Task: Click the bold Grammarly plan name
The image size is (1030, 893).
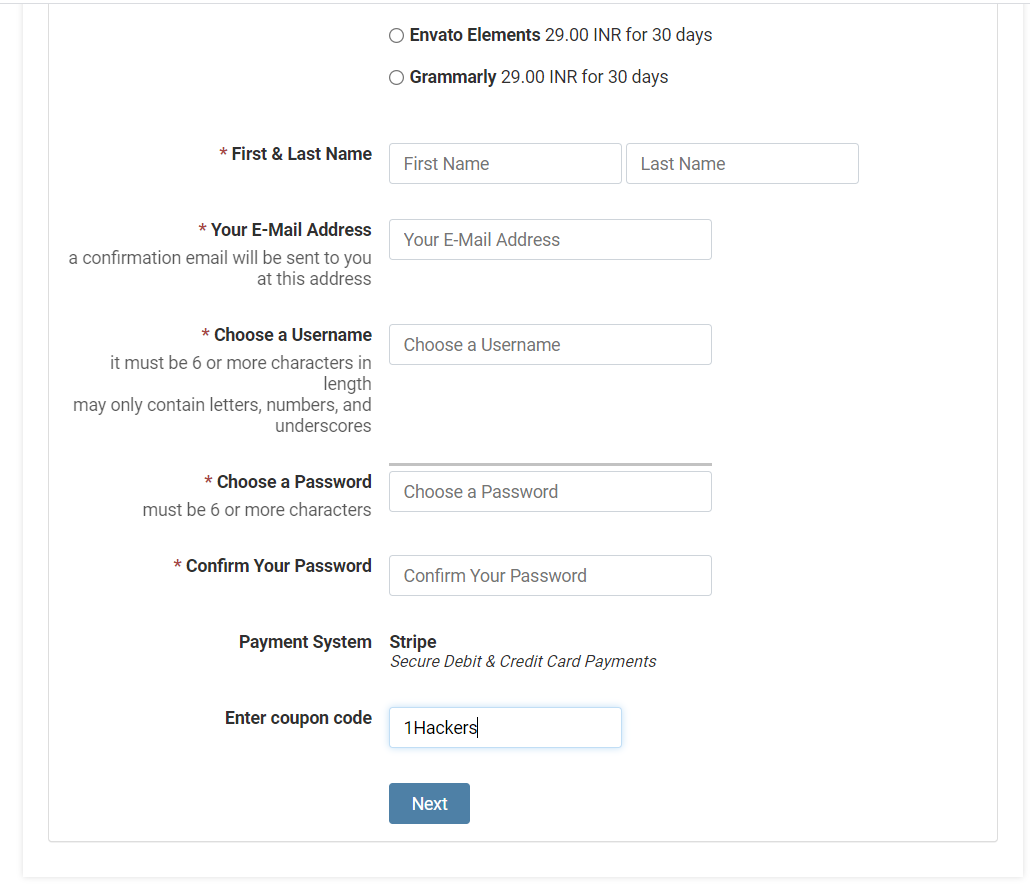Action: click(x=453, y=77)
